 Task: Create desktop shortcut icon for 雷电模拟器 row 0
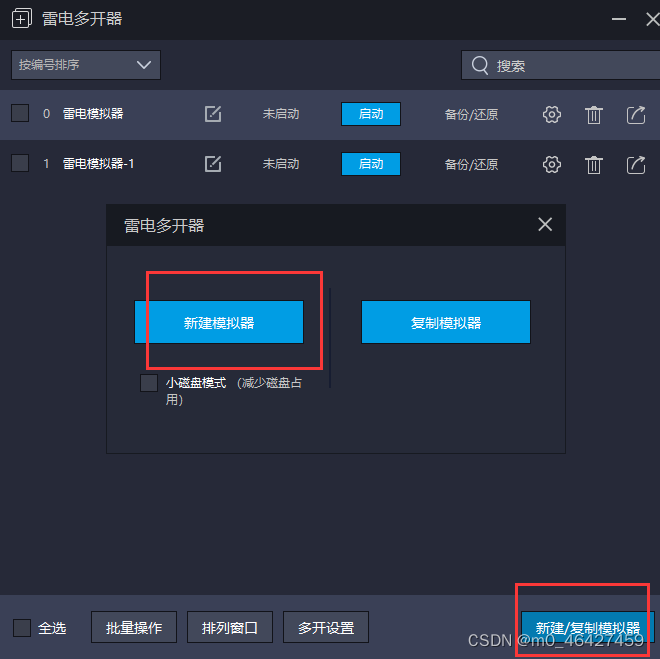point(636,114)
